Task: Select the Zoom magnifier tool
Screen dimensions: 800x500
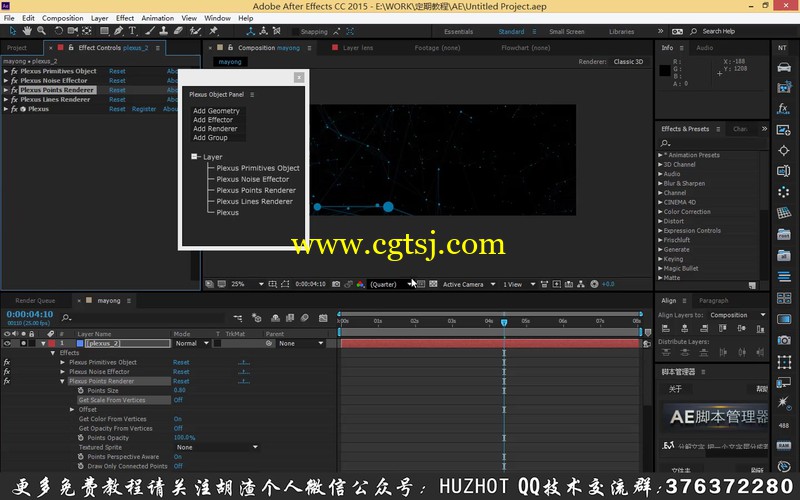Action: tap(41, 31)
